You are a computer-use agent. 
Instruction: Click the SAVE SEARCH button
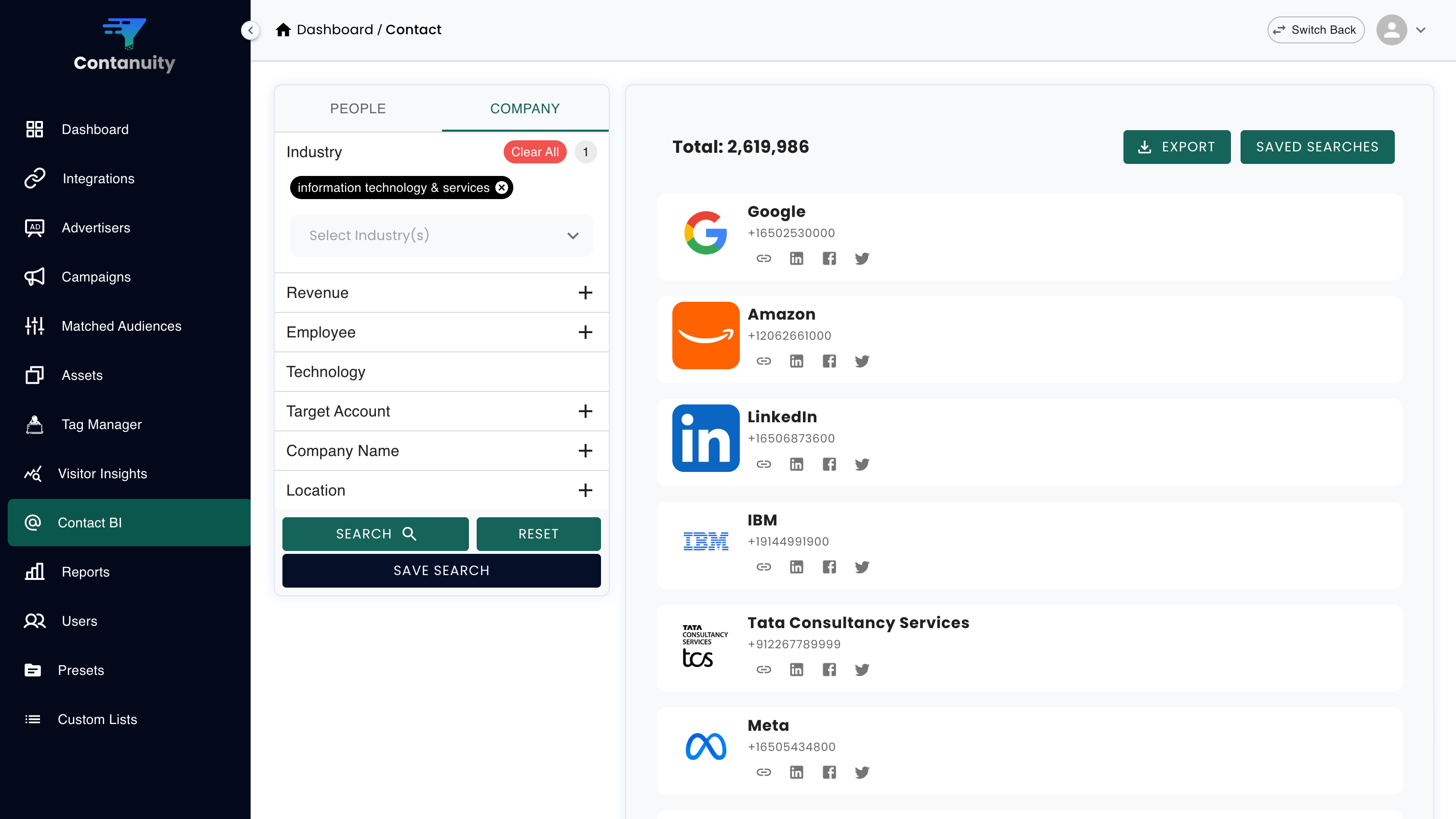click(x=441, y=570)
